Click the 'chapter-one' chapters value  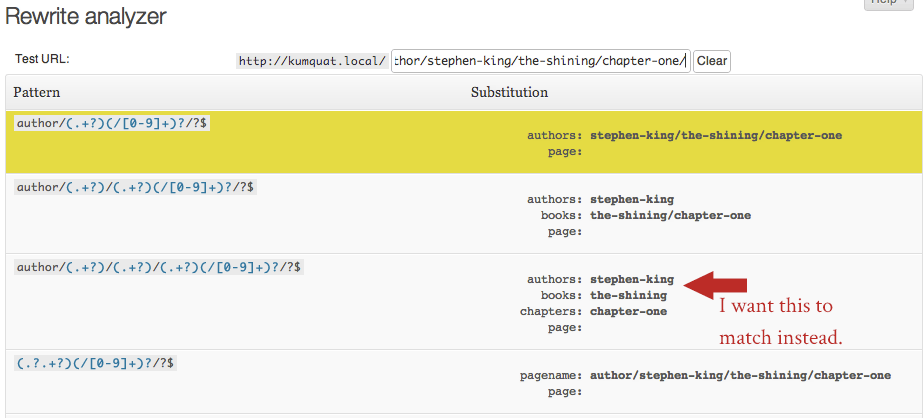click(629, 311)
